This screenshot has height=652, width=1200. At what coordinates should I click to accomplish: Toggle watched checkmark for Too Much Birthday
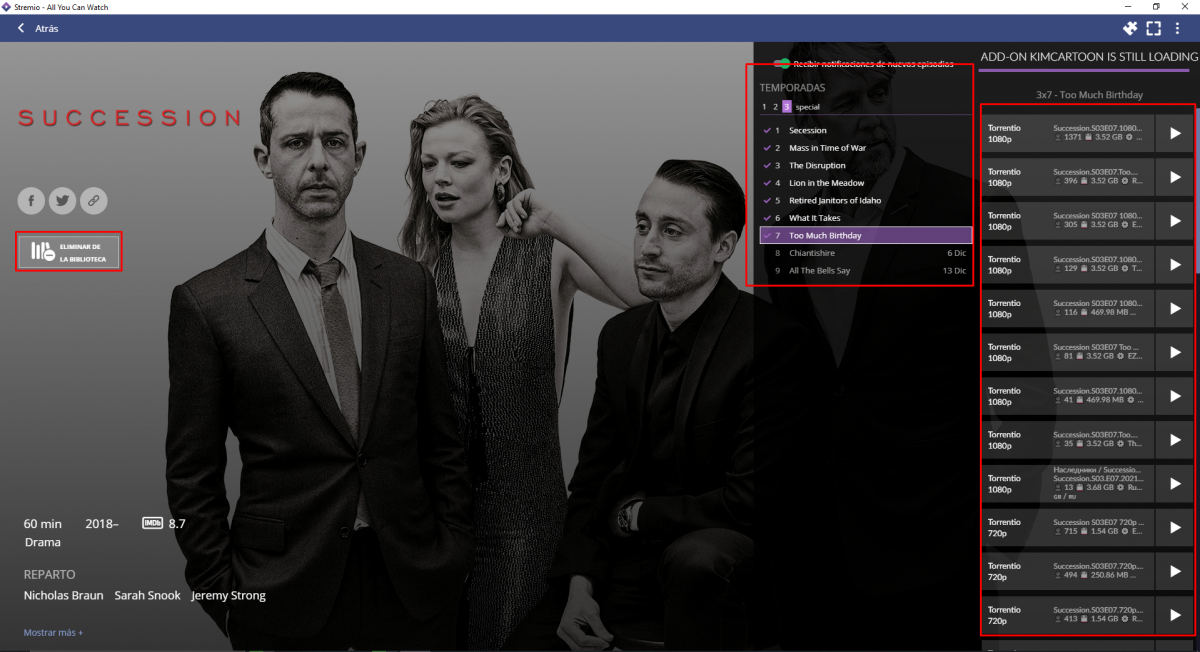pos(767,235)
